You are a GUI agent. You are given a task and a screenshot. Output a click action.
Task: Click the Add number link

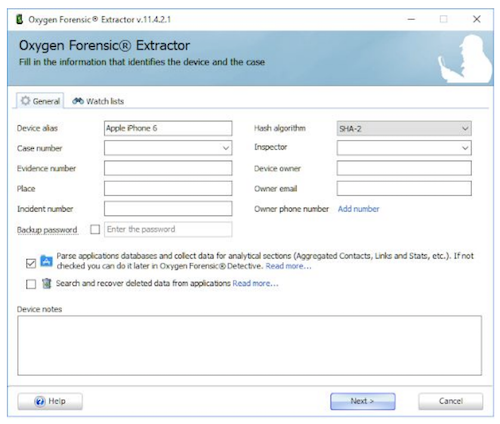click(x=359, y=209)
